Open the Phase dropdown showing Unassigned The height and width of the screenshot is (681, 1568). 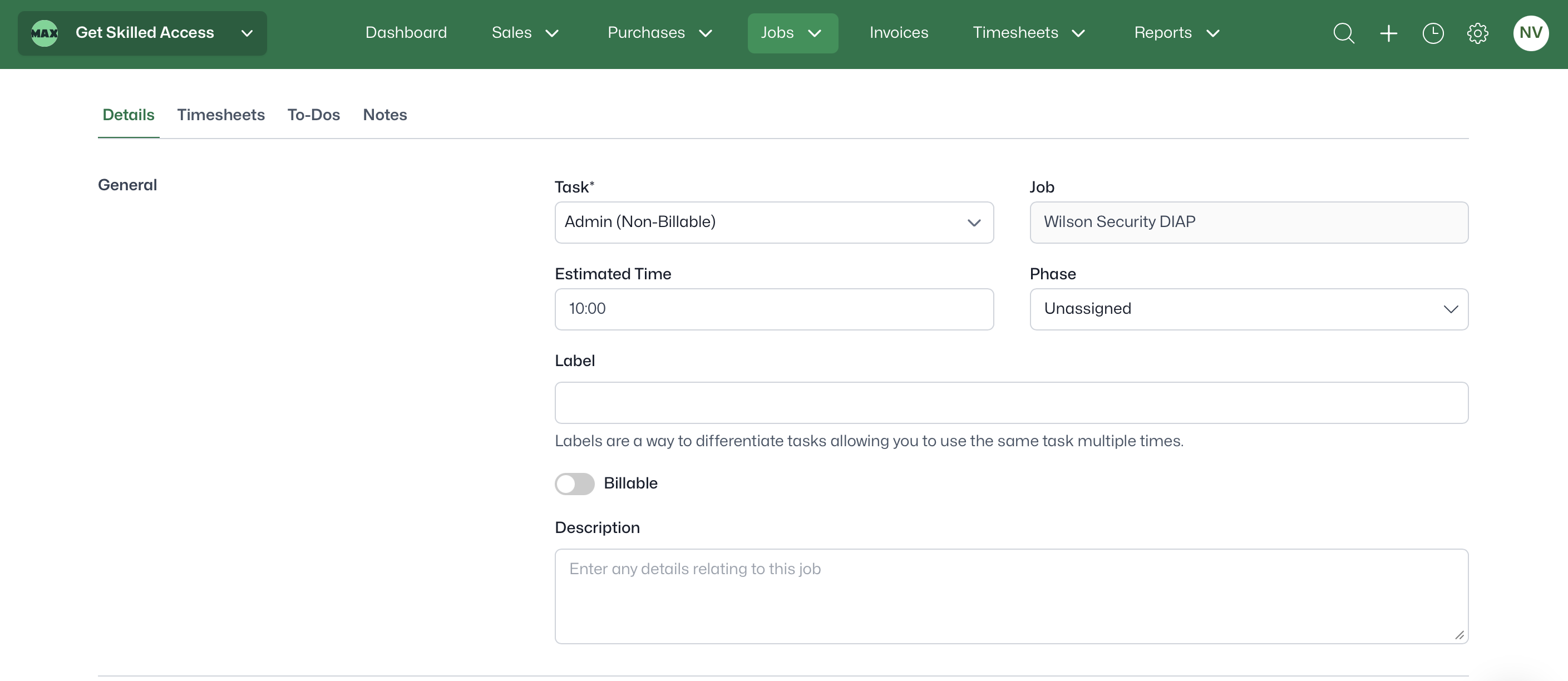click(x=1249, y=309)
